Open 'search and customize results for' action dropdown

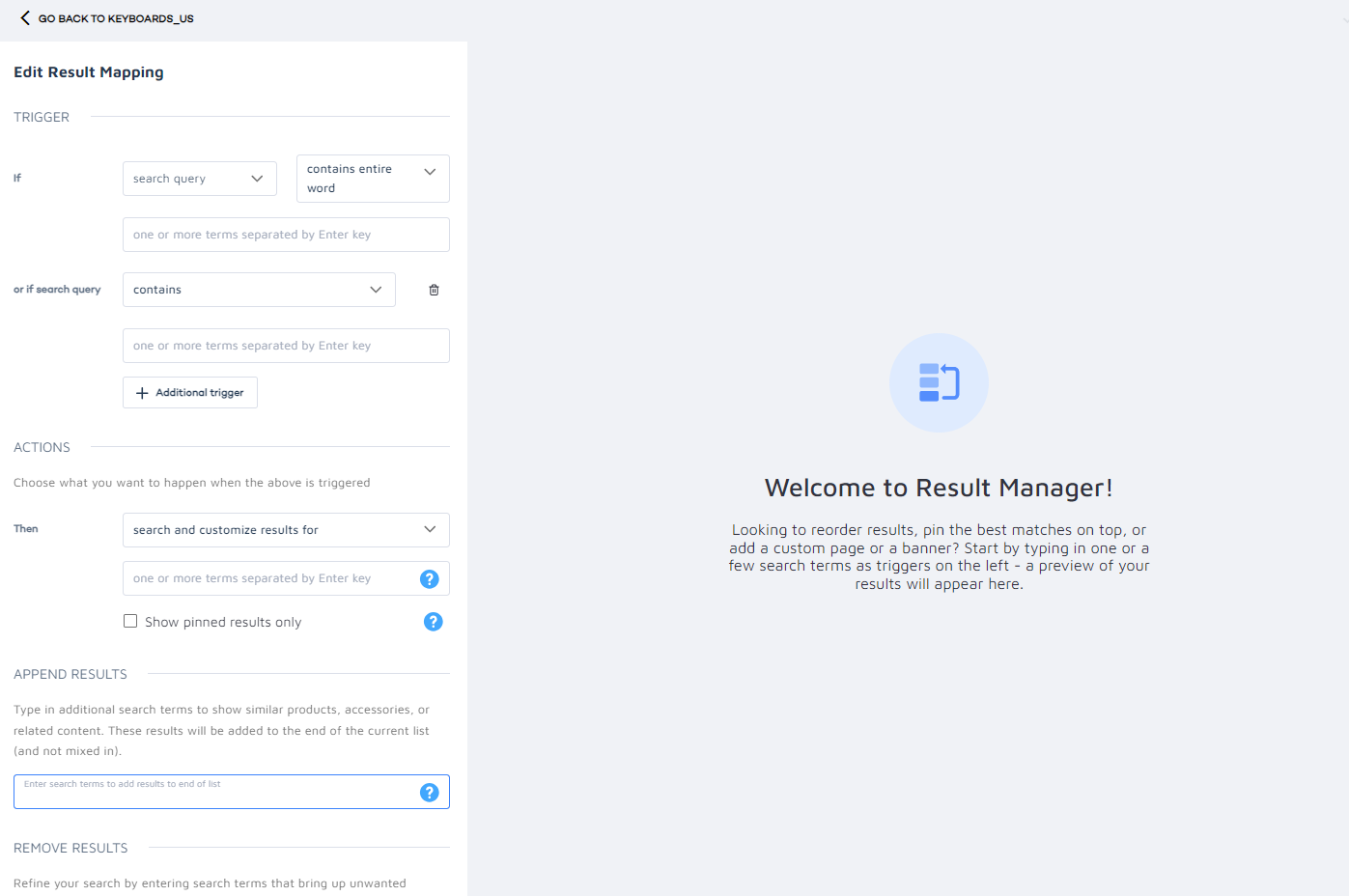(x=285, y=529)
